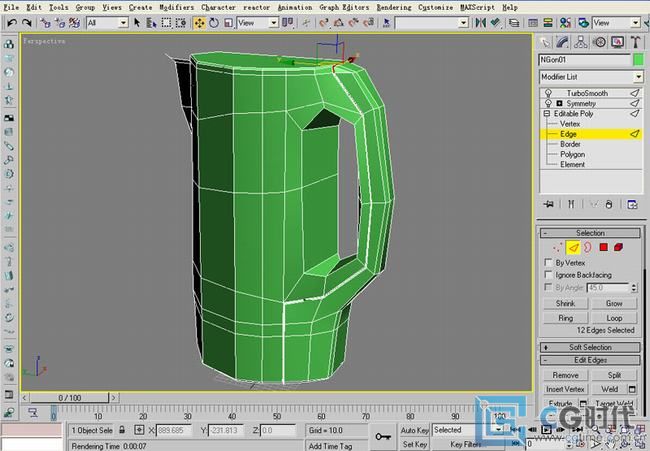Activate the Select and Scale tool

tap(228, 23)
